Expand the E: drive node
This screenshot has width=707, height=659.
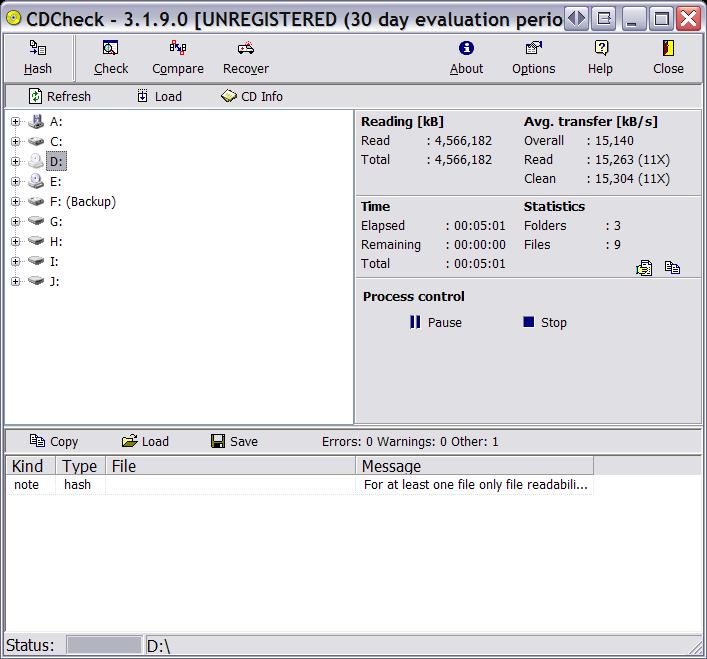(x=15, y=182)
